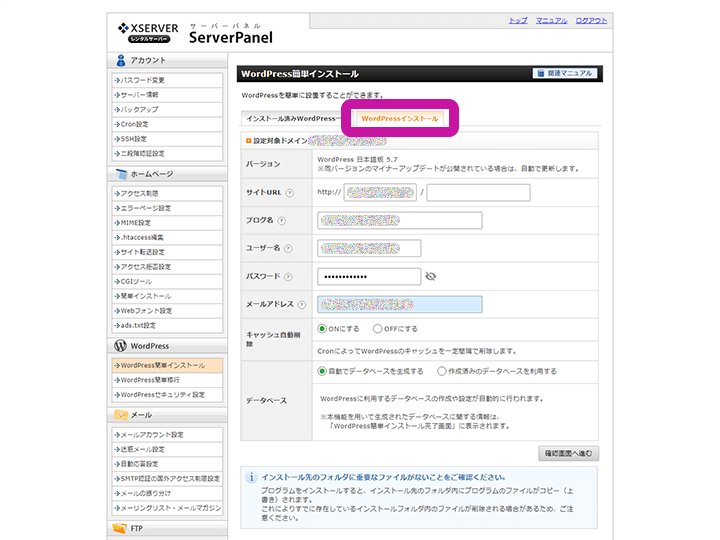Open the ログアウト link at top
Screen dimensions: 720x540
[x=590, y=20]
